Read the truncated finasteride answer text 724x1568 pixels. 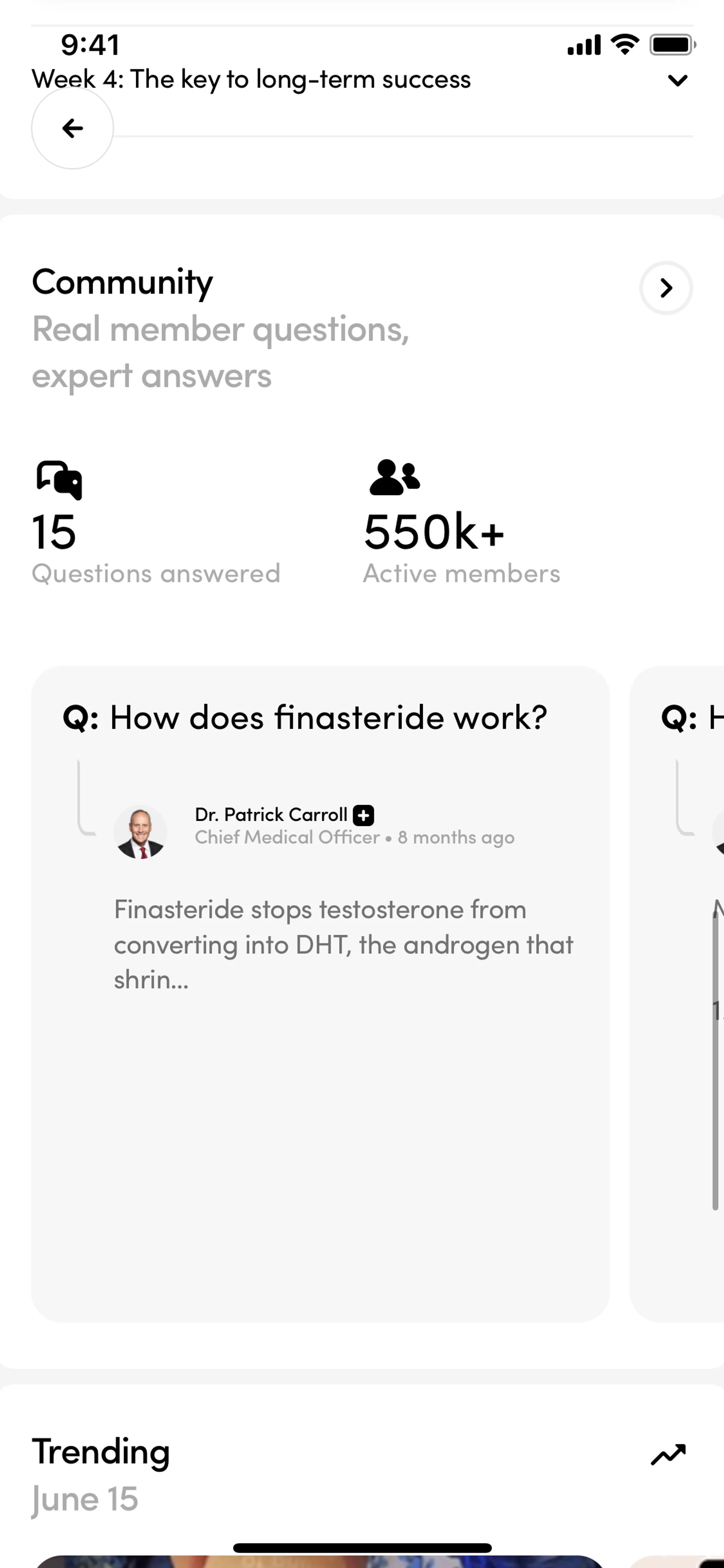(343, 944)
